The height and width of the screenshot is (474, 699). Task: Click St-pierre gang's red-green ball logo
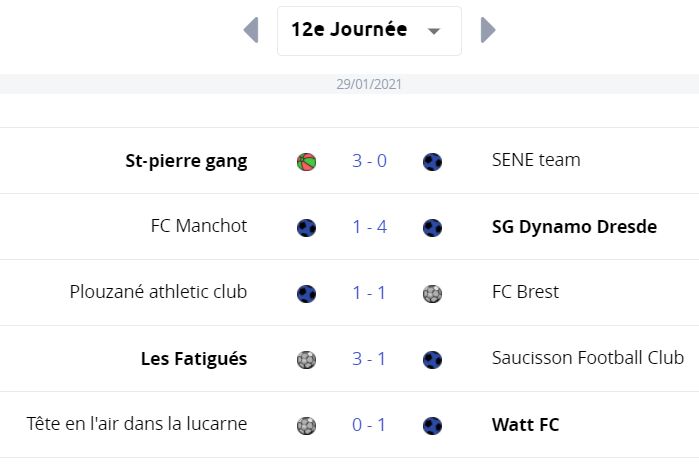306,161
